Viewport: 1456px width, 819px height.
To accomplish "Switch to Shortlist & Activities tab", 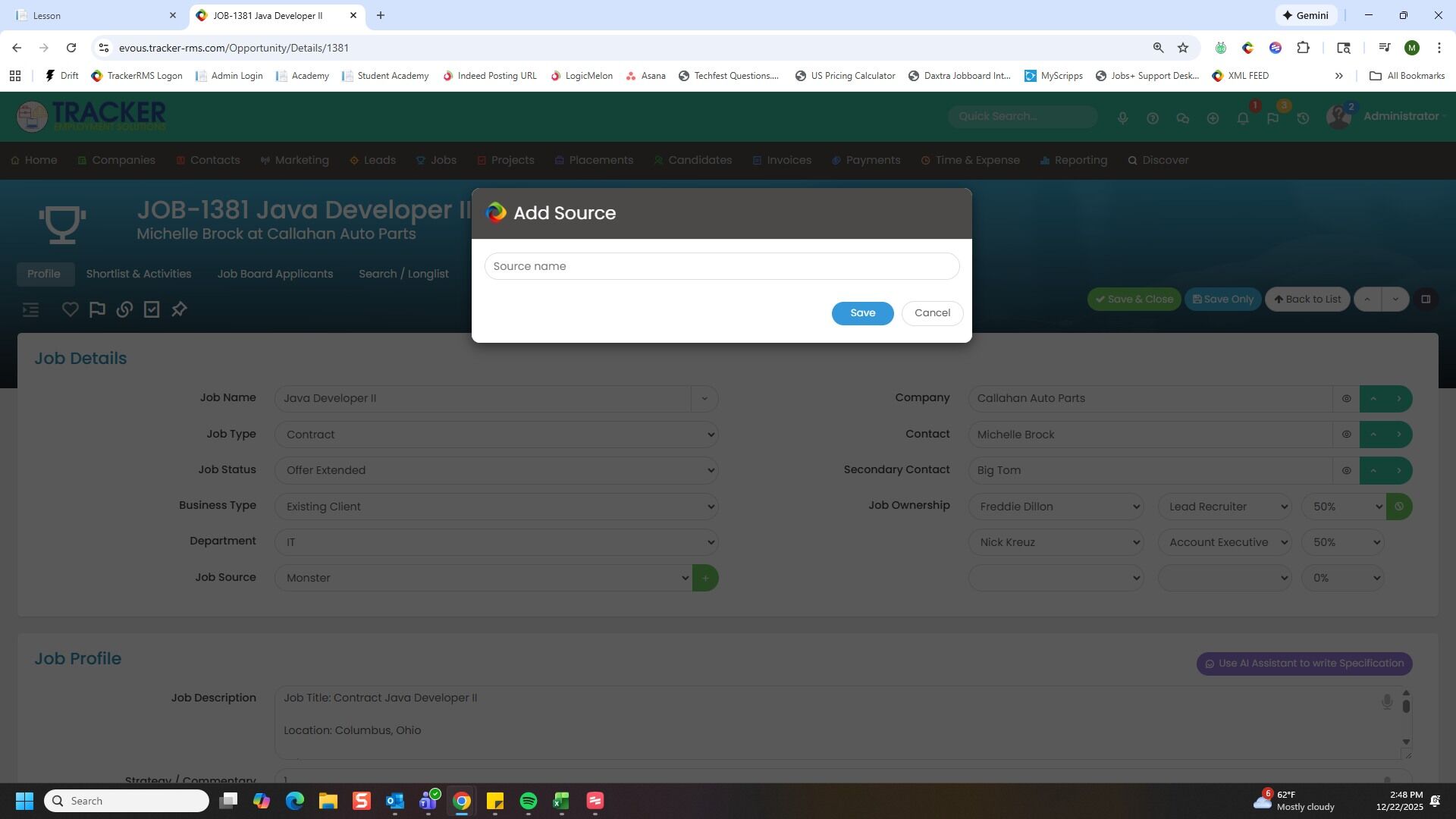I will [x=139, y=274].
